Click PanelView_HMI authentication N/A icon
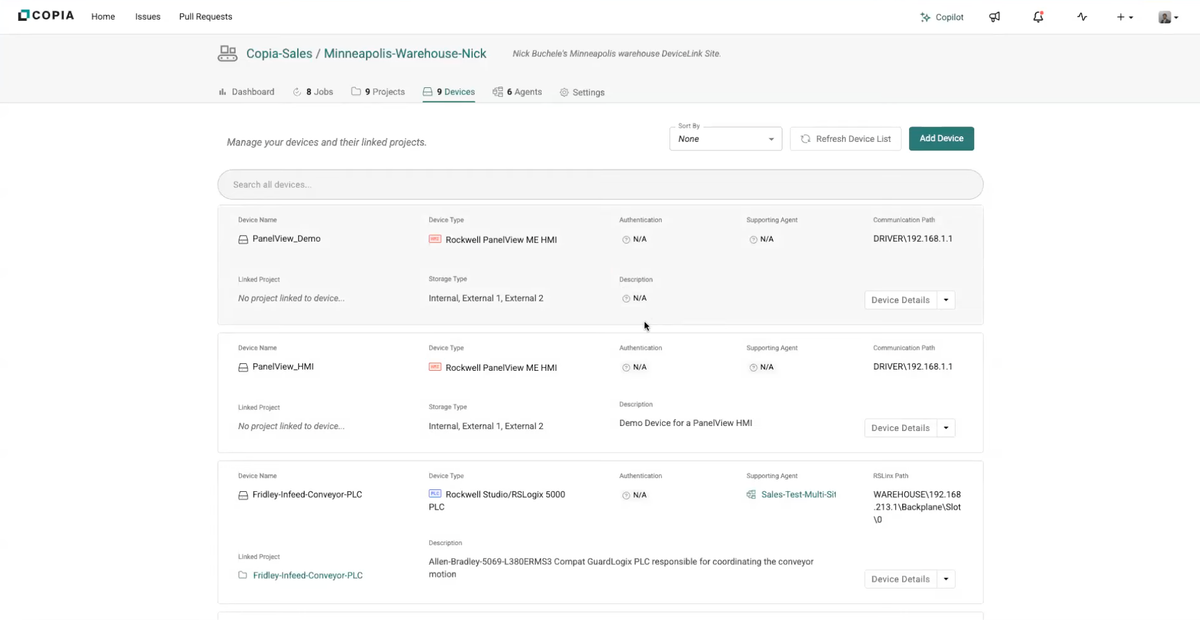Screen dimensions: 1200x620 (x=626, y=368)
